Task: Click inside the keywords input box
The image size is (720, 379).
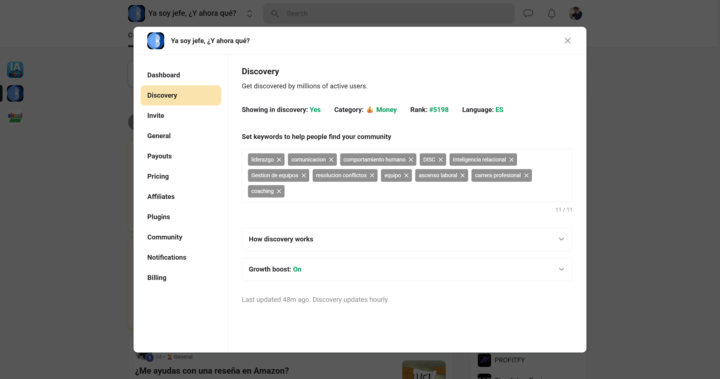Action: click(407, 175)
